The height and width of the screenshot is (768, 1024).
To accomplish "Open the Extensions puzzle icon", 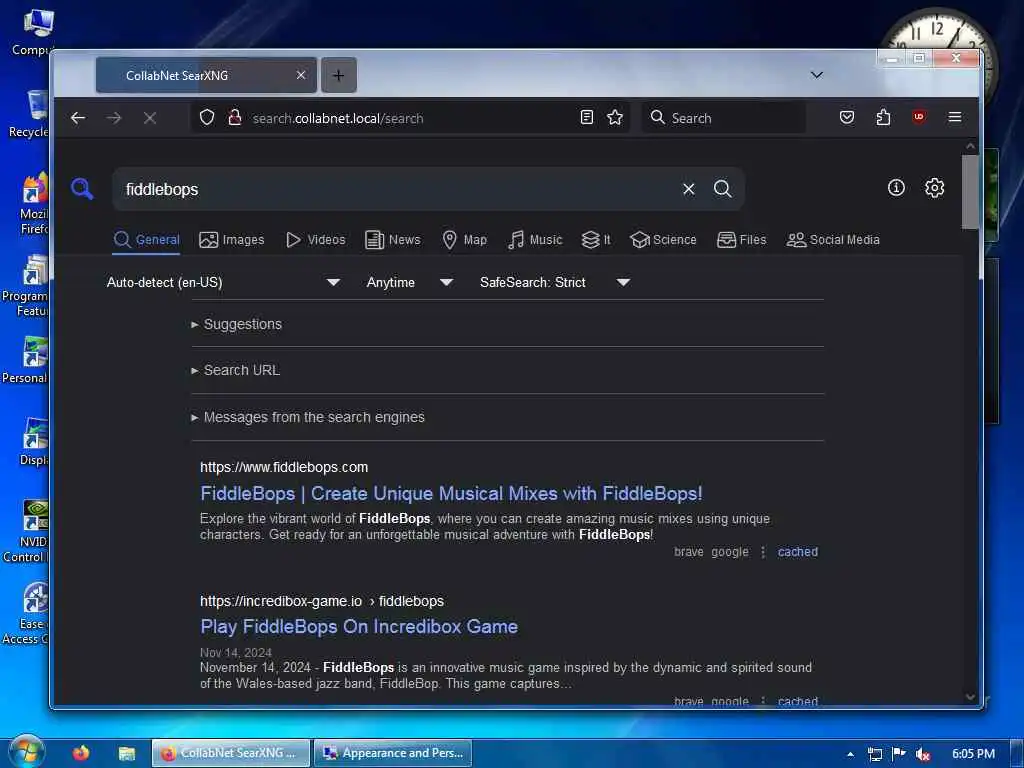I will [883, 118].
